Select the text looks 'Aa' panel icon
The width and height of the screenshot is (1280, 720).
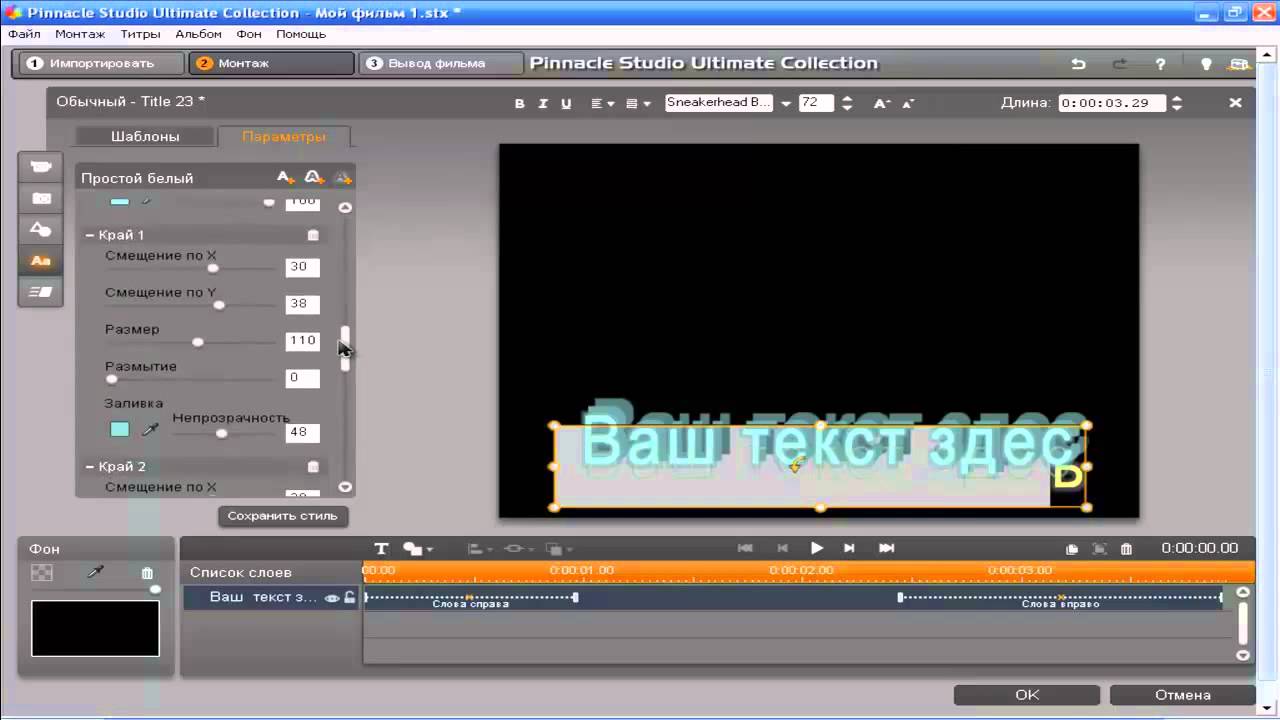click(x=41, y=260)
